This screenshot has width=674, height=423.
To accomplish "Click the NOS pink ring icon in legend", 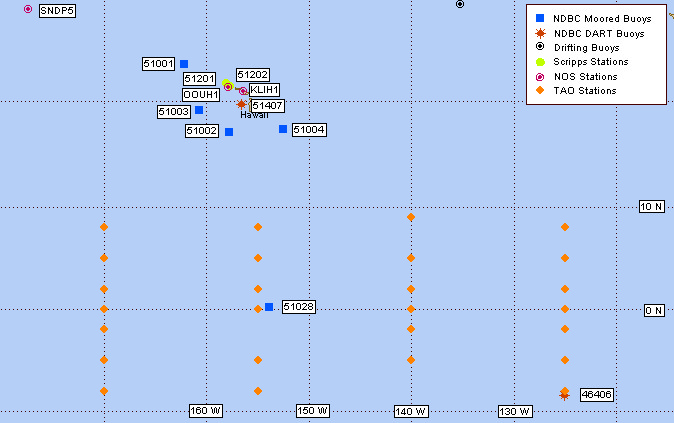I will 540,77.
